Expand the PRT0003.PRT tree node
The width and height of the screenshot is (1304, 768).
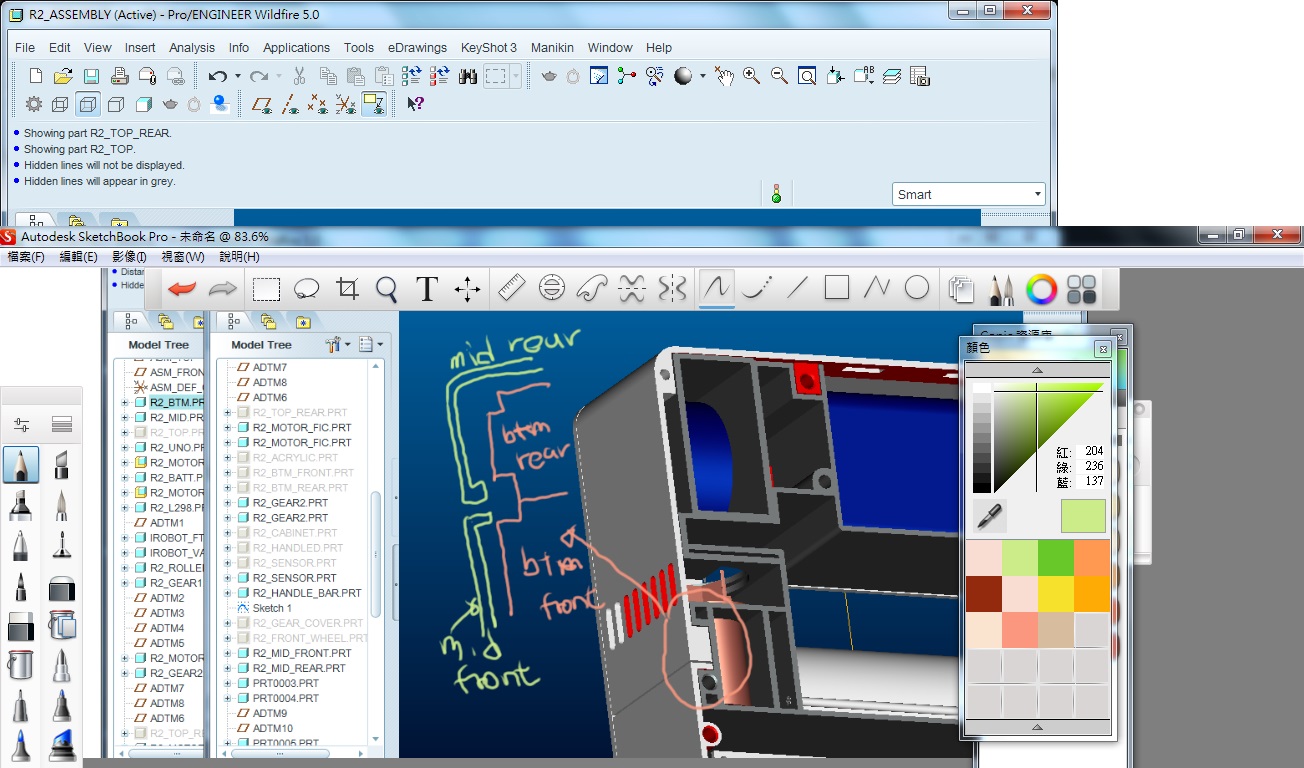click(228, 683)
